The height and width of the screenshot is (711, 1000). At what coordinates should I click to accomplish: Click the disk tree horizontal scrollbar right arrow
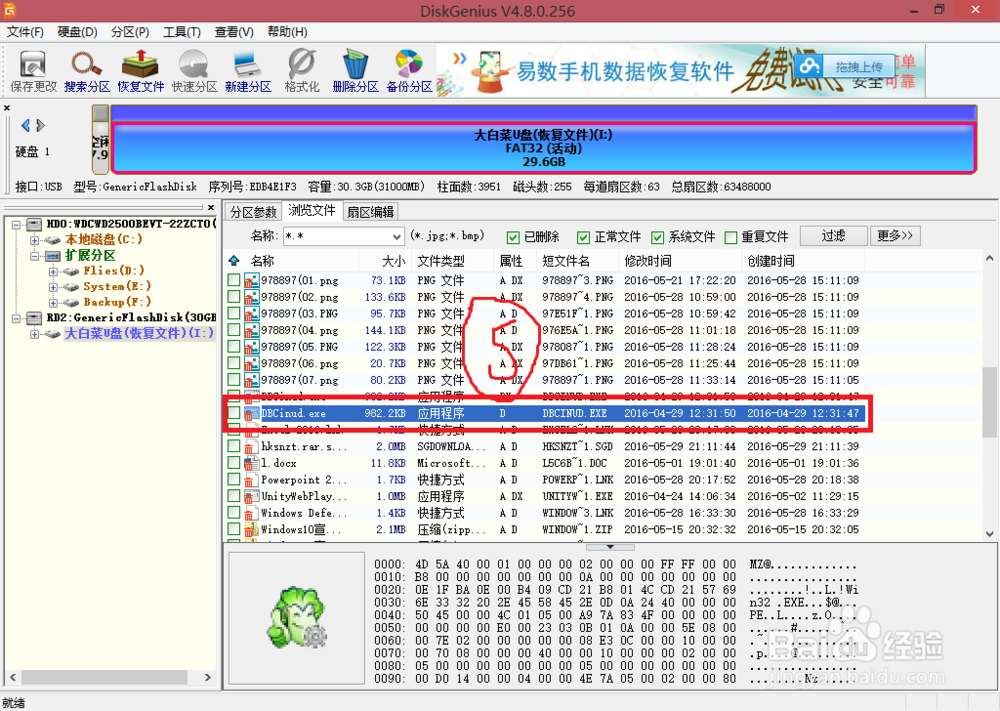(x=207, y=677)
